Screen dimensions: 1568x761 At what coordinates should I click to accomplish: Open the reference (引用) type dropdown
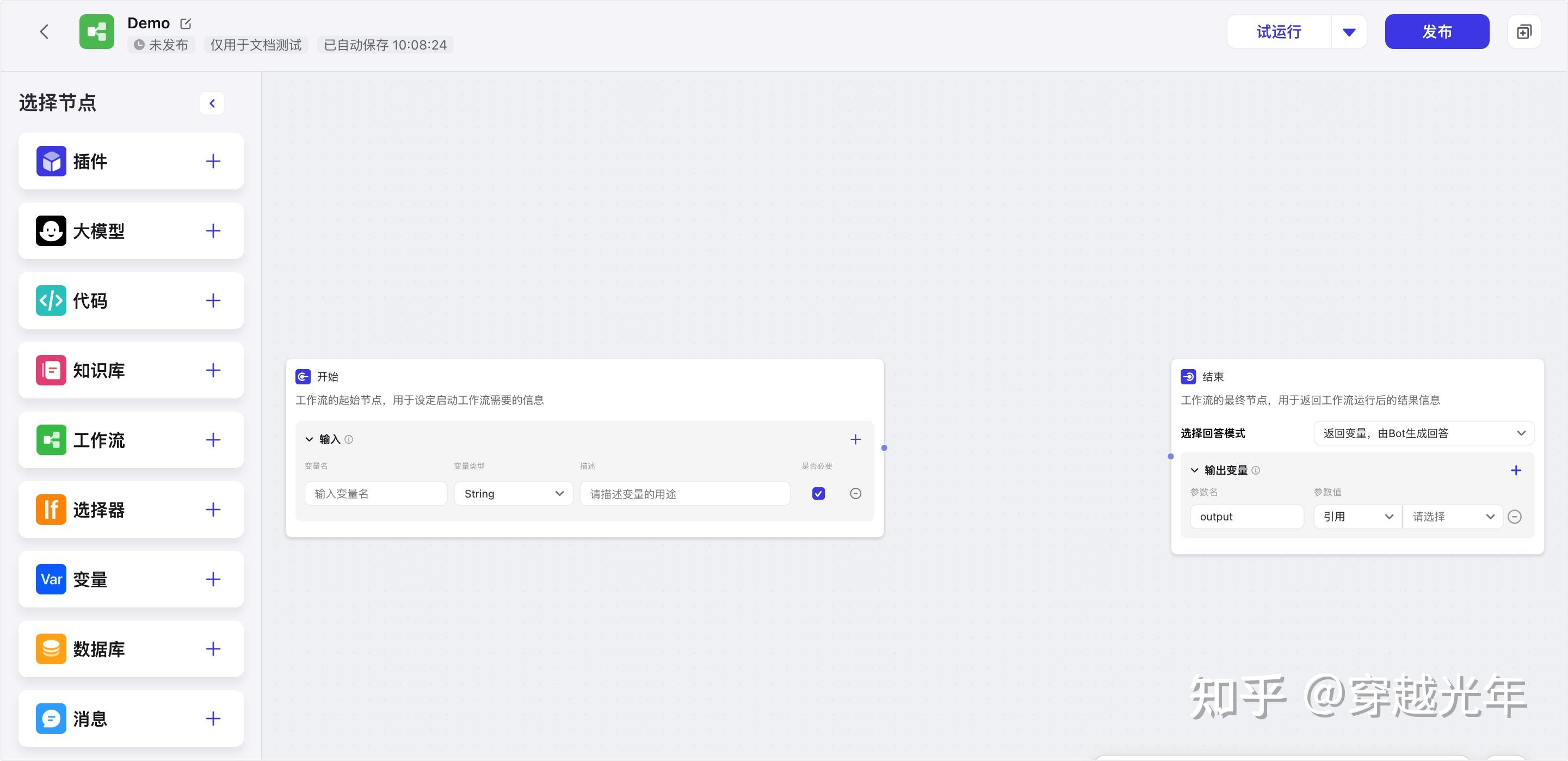pos(1357,517)
